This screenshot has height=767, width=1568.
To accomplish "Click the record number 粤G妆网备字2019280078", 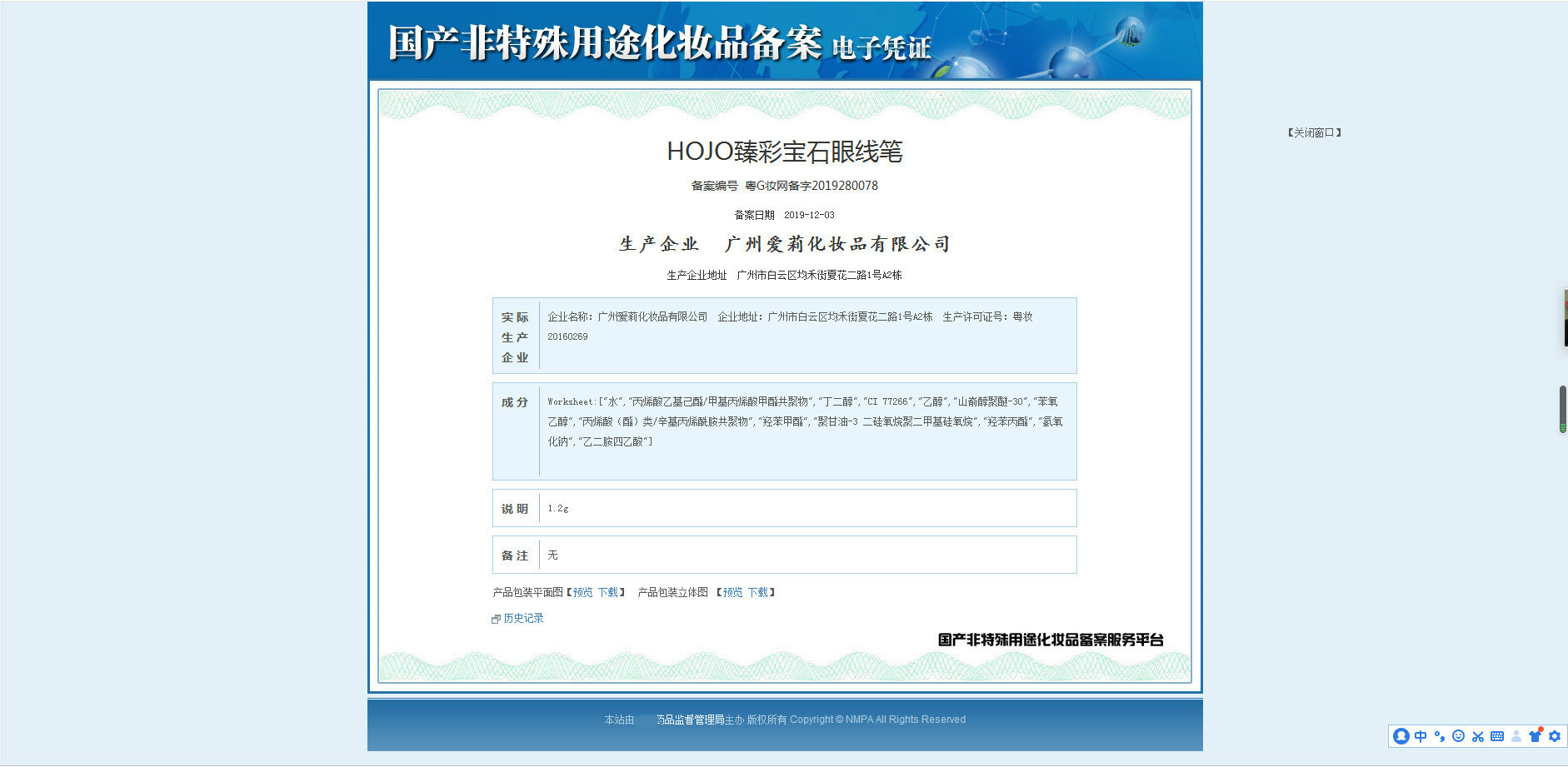I will click(811, 186).
